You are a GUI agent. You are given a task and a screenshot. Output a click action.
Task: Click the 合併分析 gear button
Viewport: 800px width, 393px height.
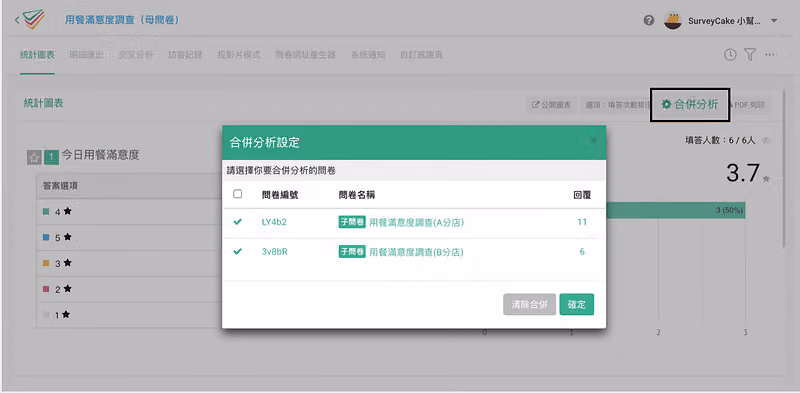pos(690,105)
